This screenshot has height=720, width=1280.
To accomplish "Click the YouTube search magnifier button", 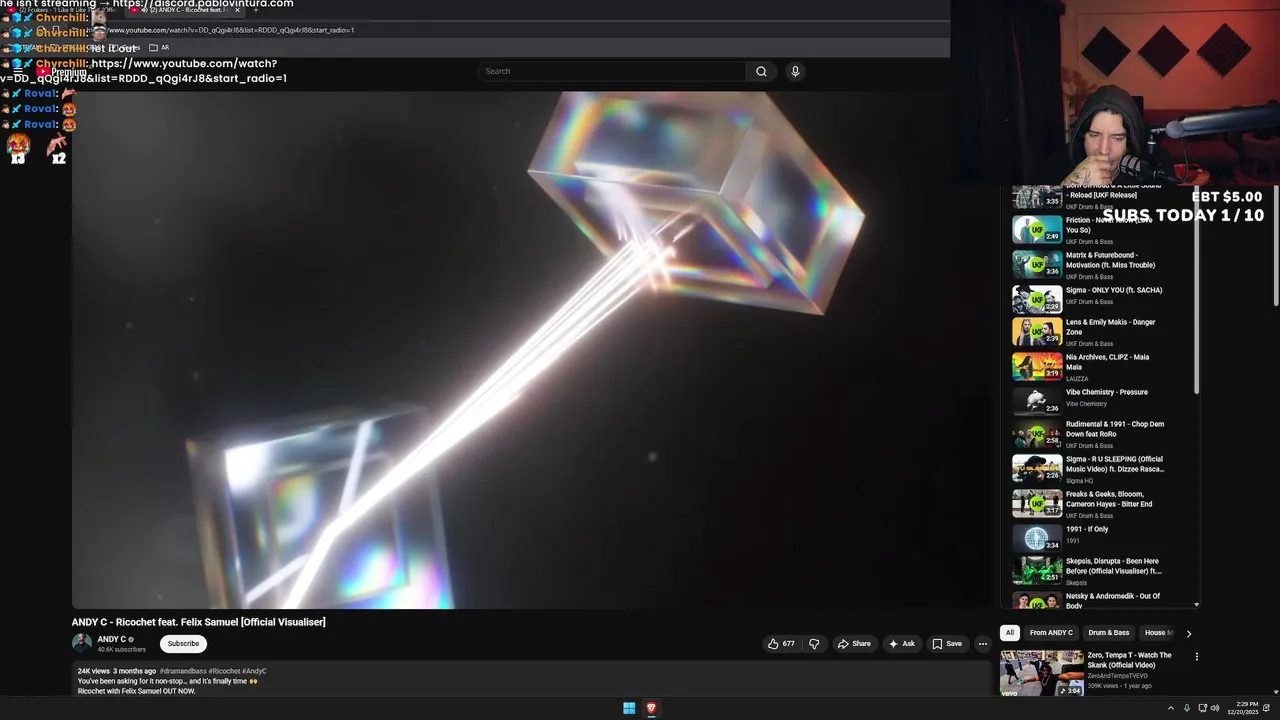I will (x=761, y=71).
